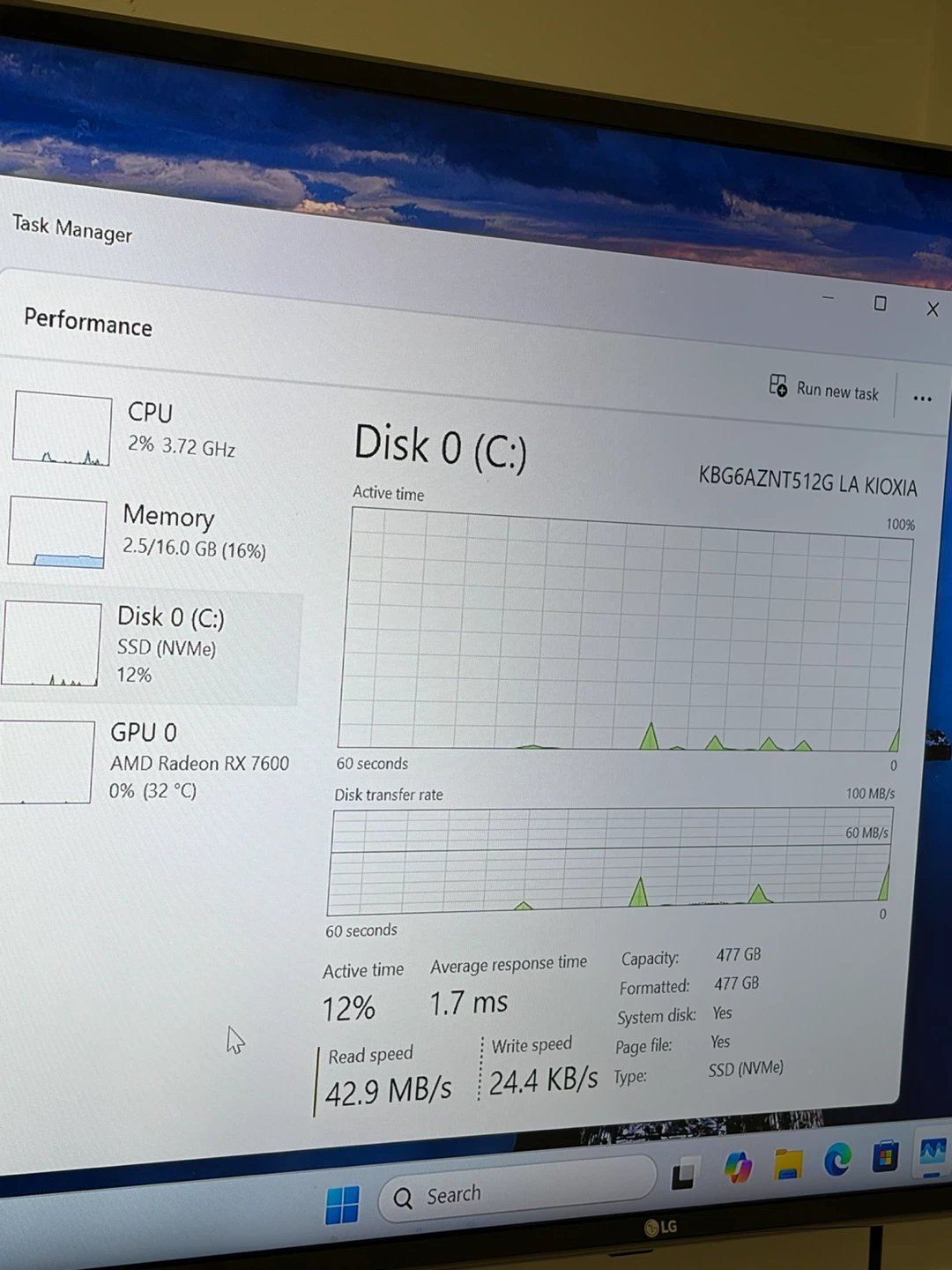Click the CPU mini graph thumbnail
The image size is (952, 1270).
[x=62, y=428]
